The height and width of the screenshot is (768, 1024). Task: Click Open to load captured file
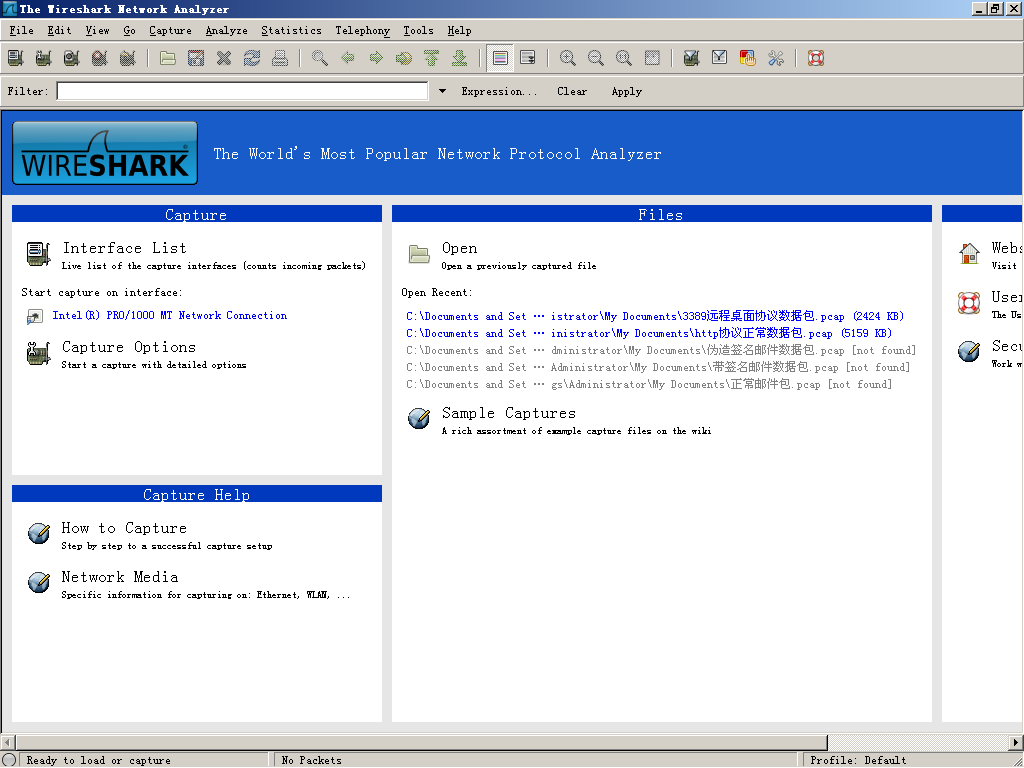pyautogui.click(x=460, y=248)
